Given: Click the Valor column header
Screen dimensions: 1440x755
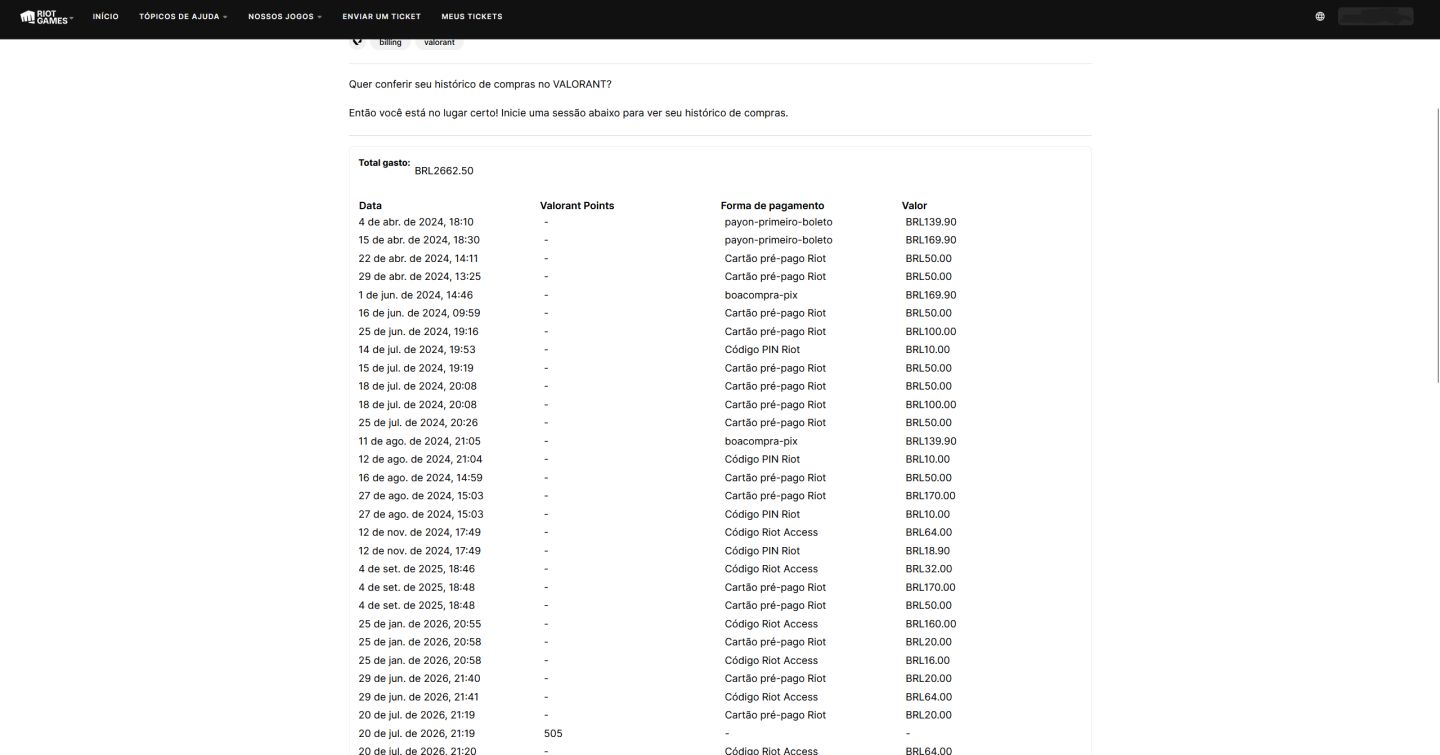Looking at the screenshot, I should 914,206.
